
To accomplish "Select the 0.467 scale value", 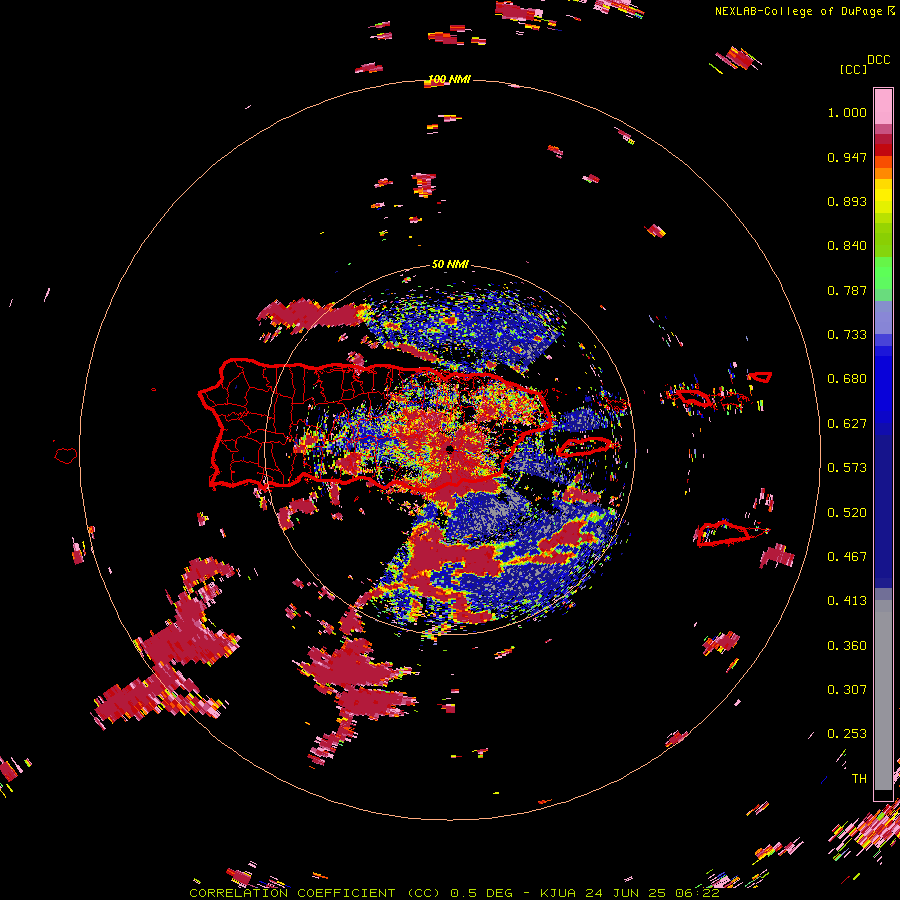I will point(847,557).
